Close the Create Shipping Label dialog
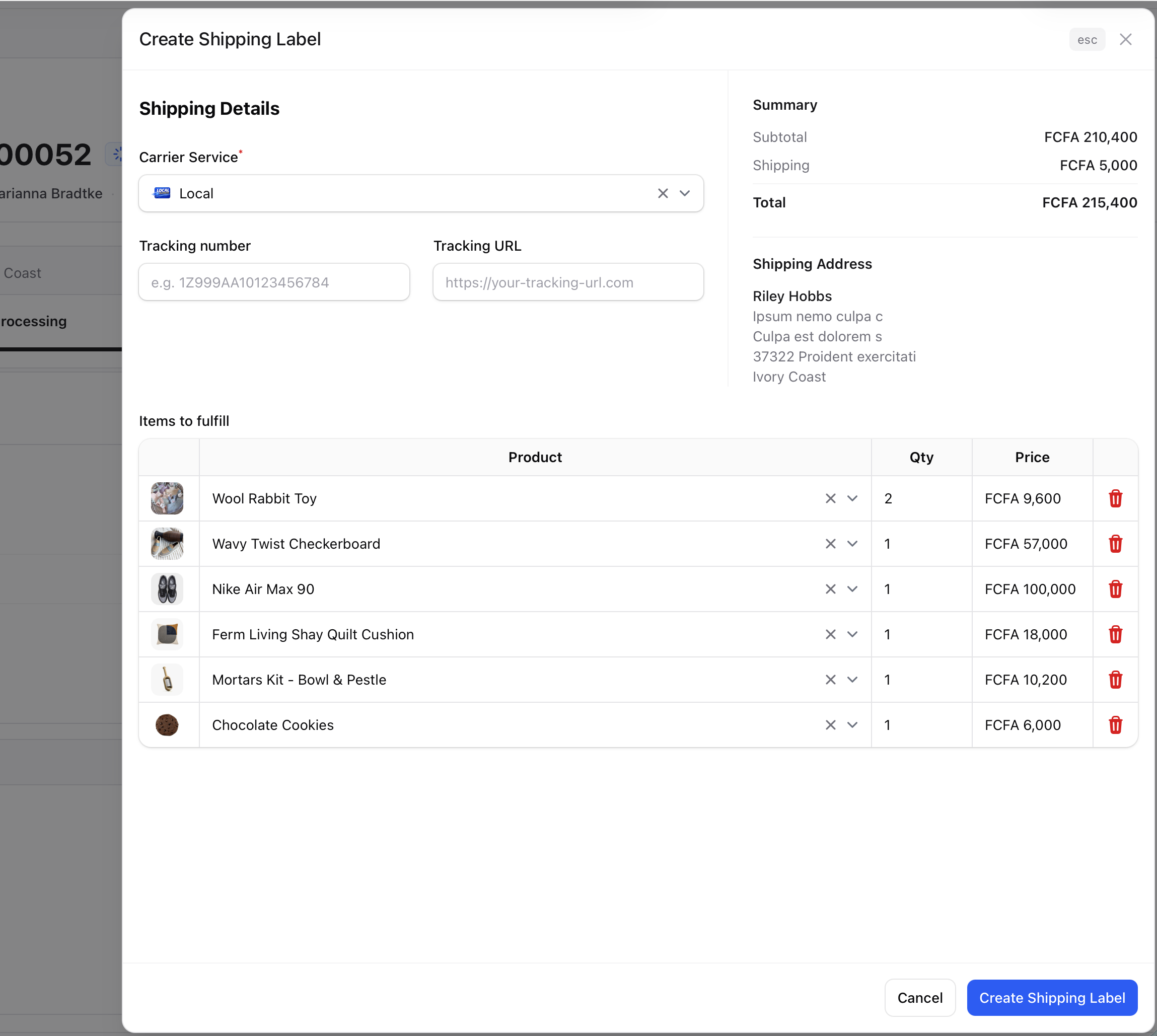Screen dimensions: 1157x1036 (1126, 39)
